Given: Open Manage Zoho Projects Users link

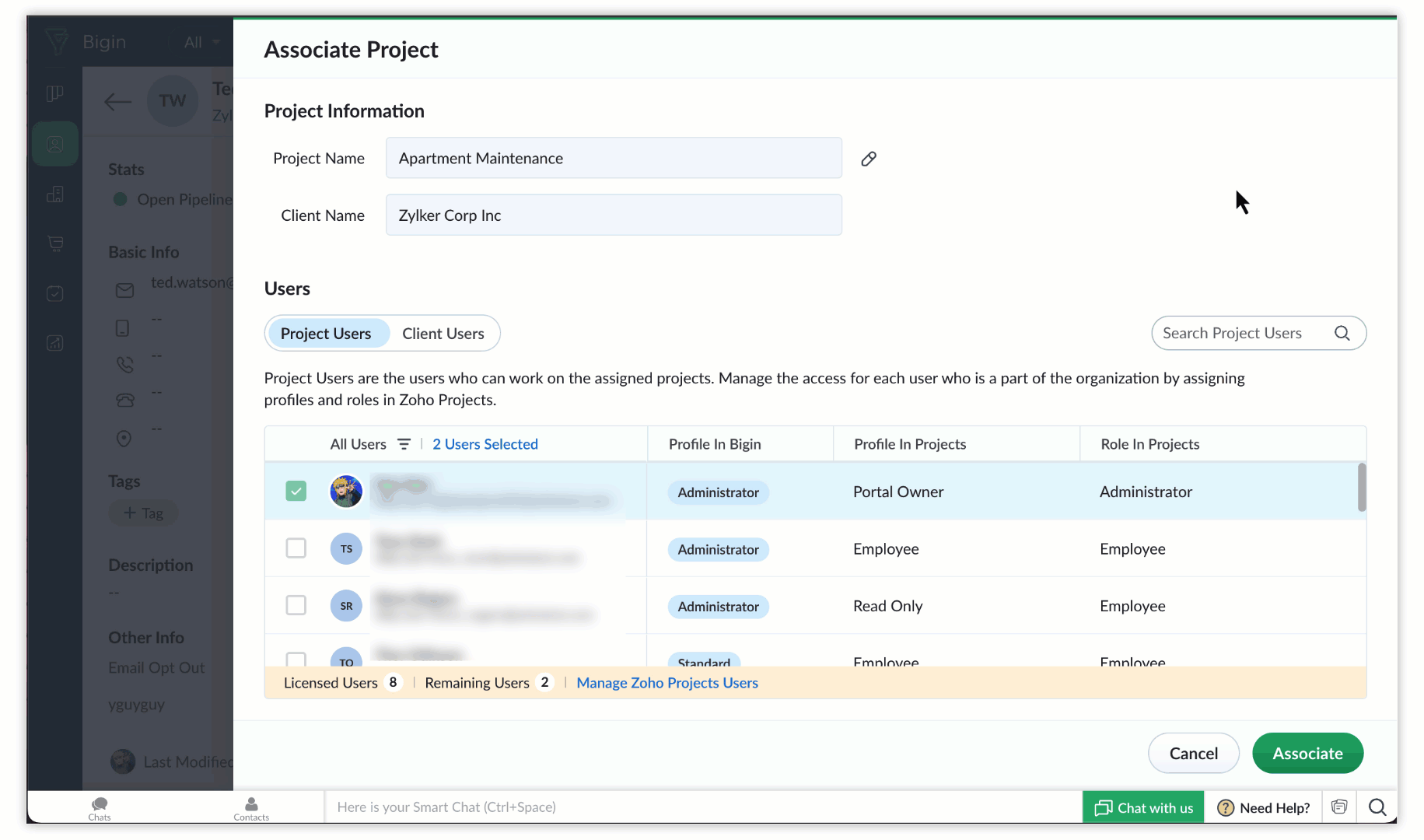Looking at the screenshot, I should click(667, 683).
